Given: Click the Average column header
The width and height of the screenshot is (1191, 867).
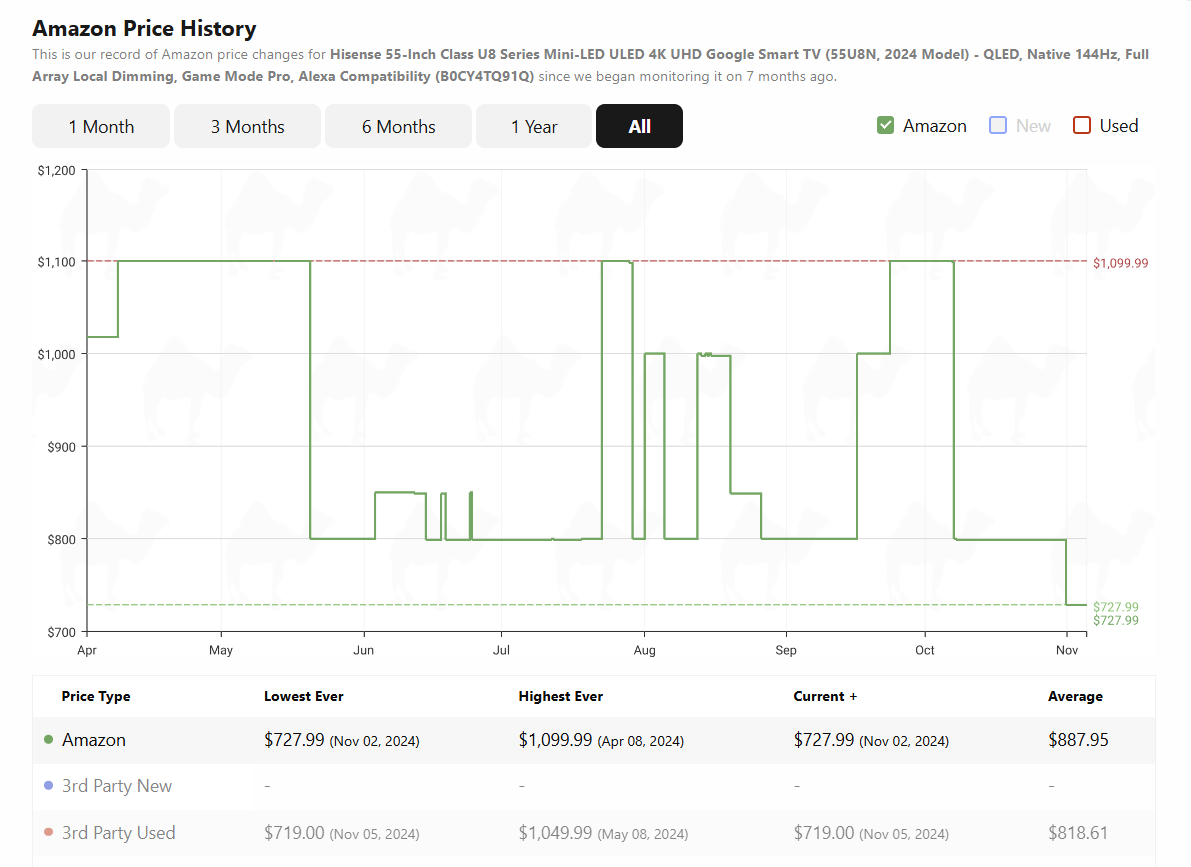Looking at the screenshot, I should click(1075, 696).
